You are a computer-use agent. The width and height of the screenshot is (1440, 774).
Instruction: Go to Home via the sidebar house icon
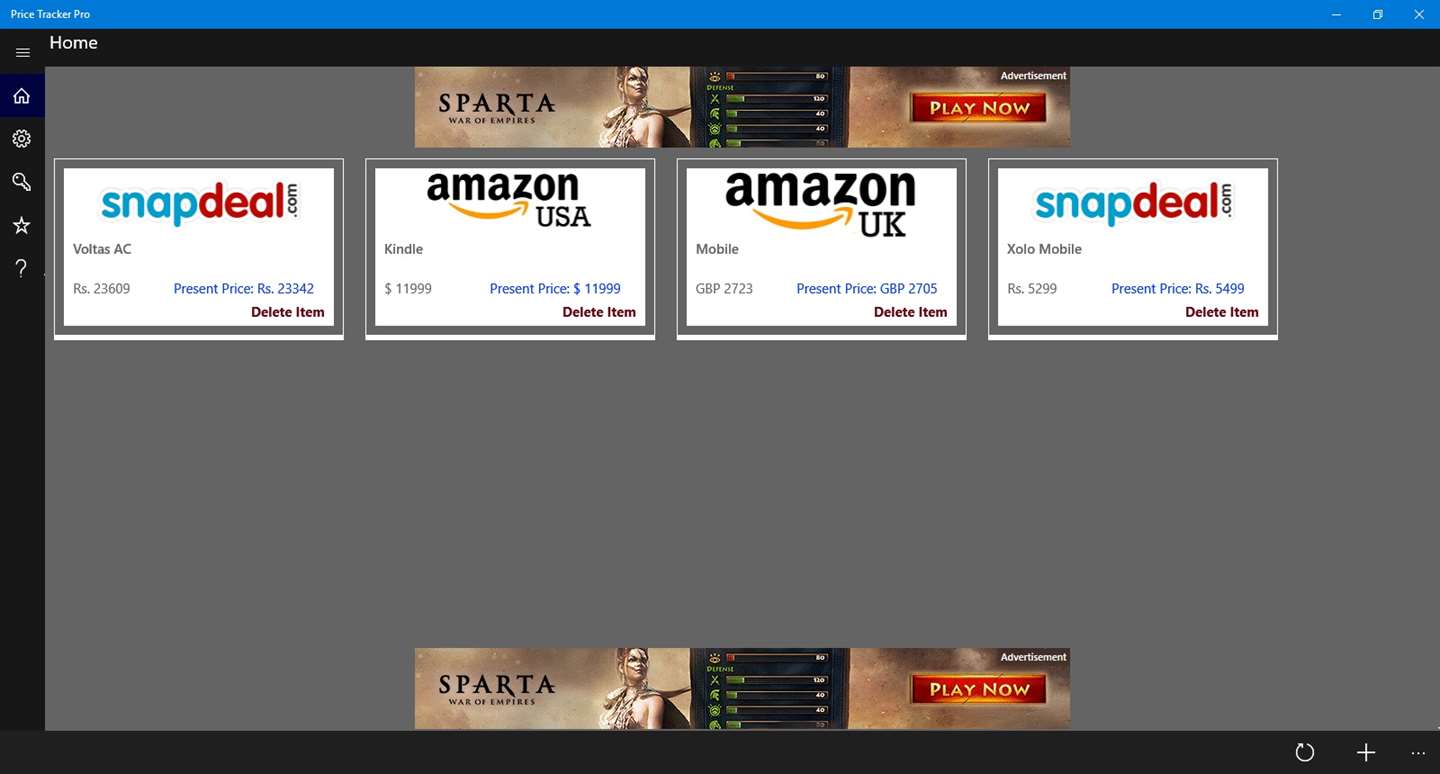click(22, 96)
